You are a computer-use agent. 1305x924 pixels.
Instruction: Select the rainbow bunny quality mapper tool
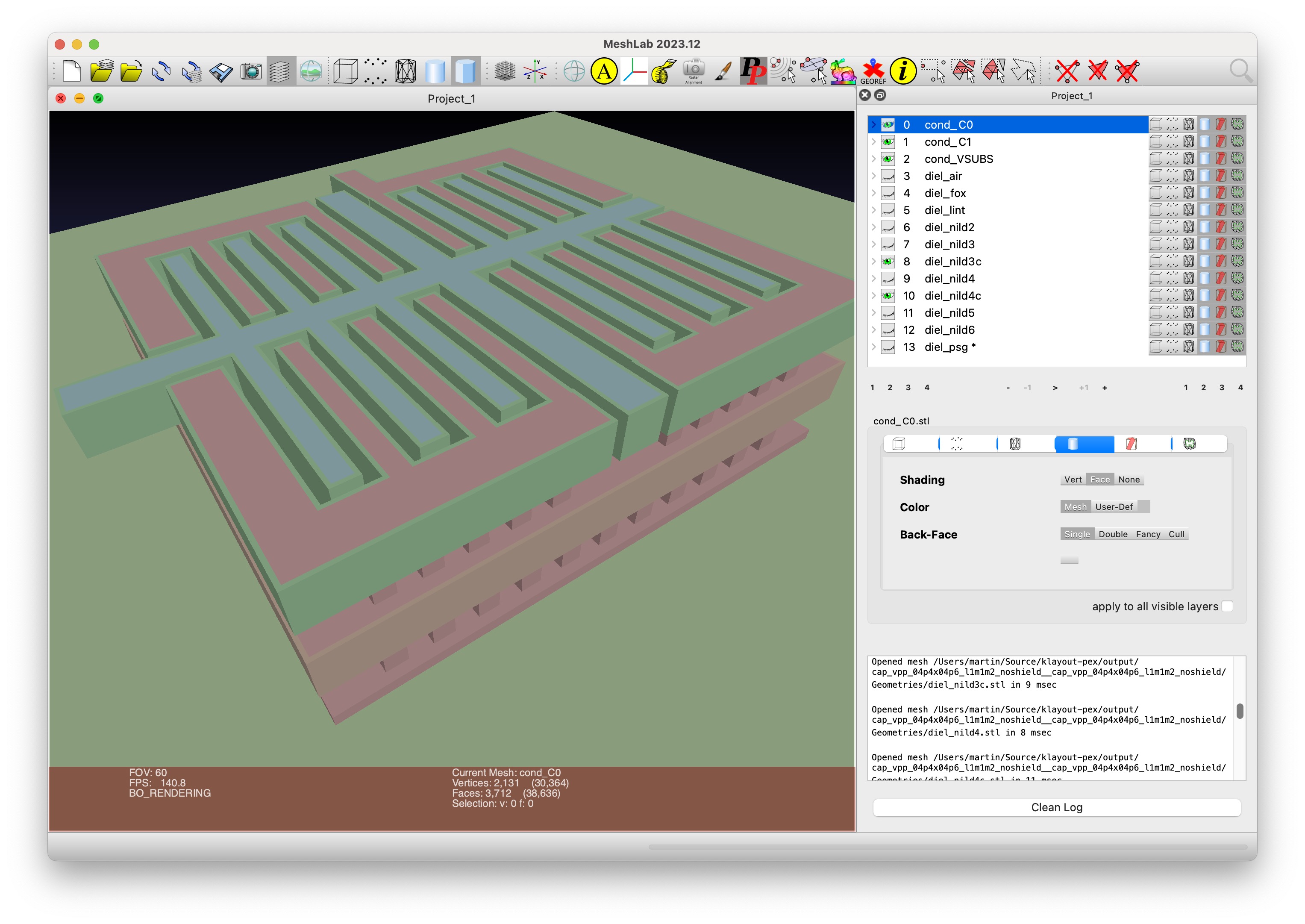coord(843,71)
